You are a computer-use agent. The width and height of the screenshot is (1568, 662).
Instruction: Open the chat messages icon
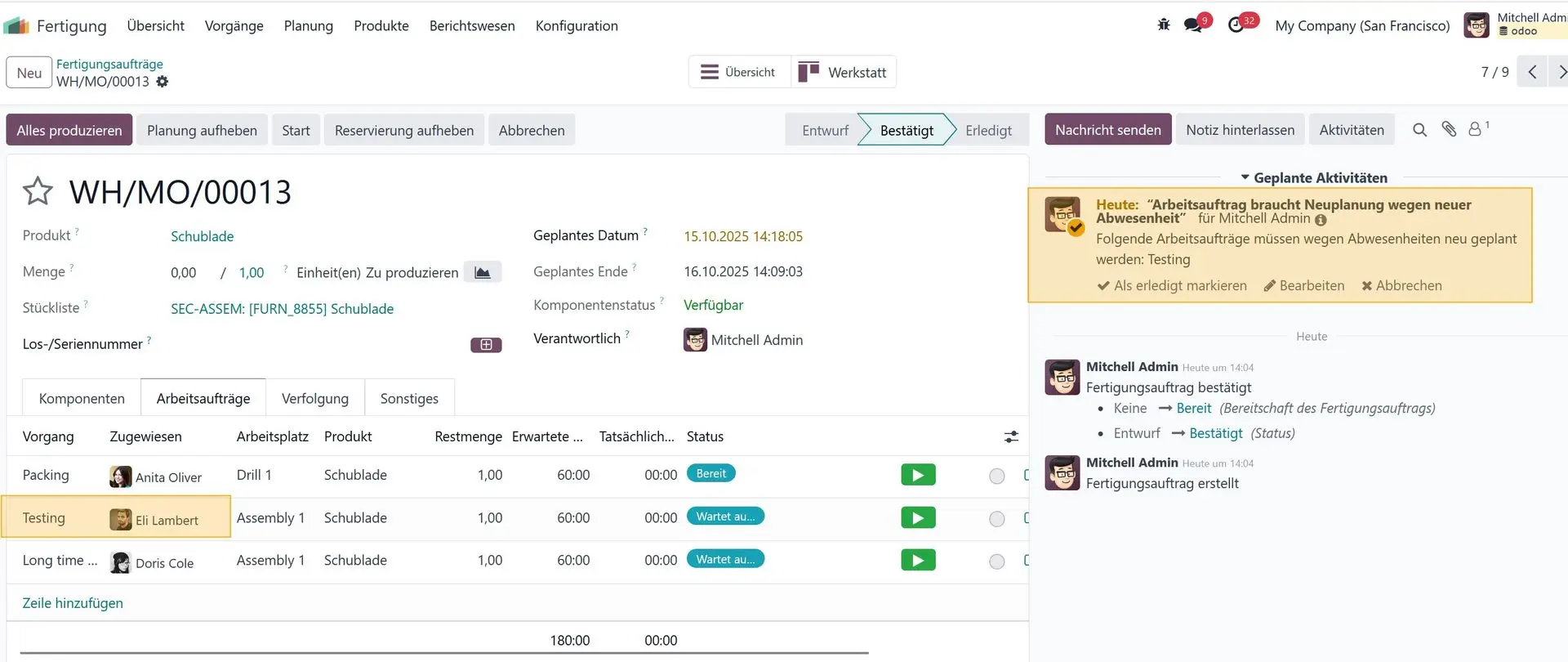(1193, 25)
